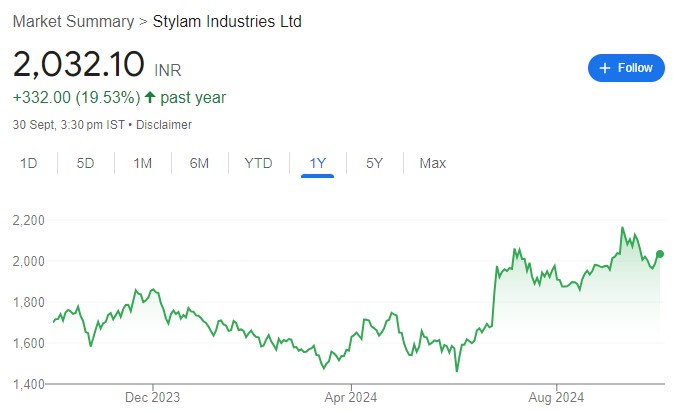
Task: Click the 30 Sept, 3:30 pm IST timestamp
Action: 69,125
